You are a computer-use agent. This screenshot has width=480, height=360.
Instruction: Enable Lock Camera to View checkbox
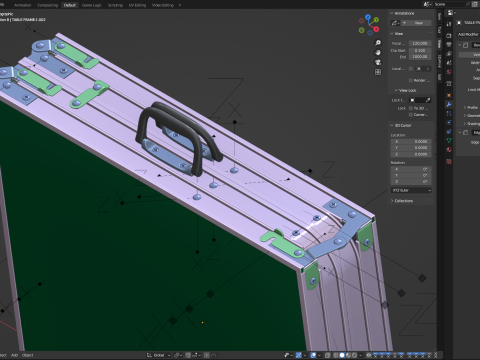click(x=411, y=115)
